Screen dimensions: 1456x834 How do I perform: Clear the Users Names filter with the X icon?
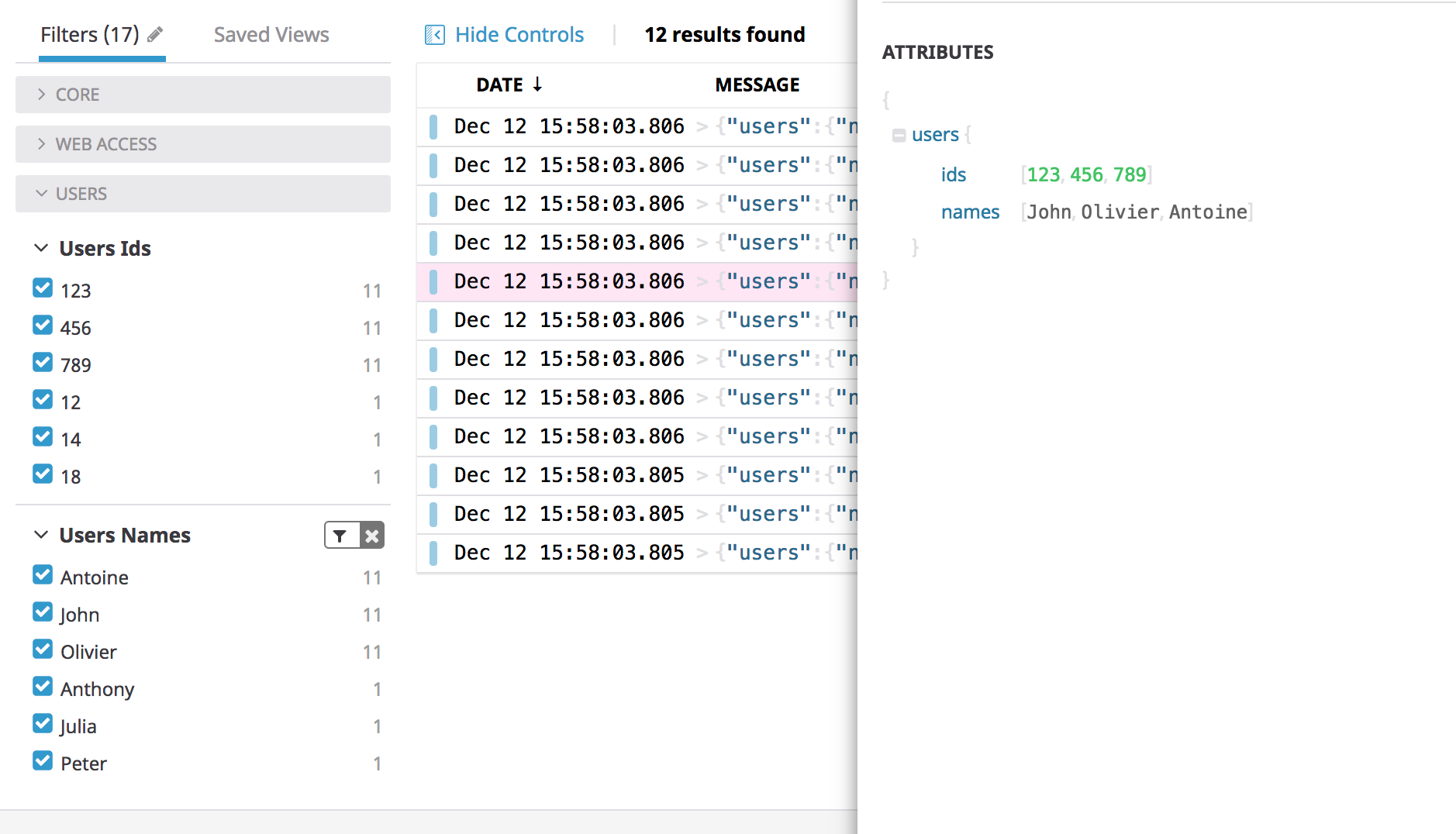coord(372,536)
